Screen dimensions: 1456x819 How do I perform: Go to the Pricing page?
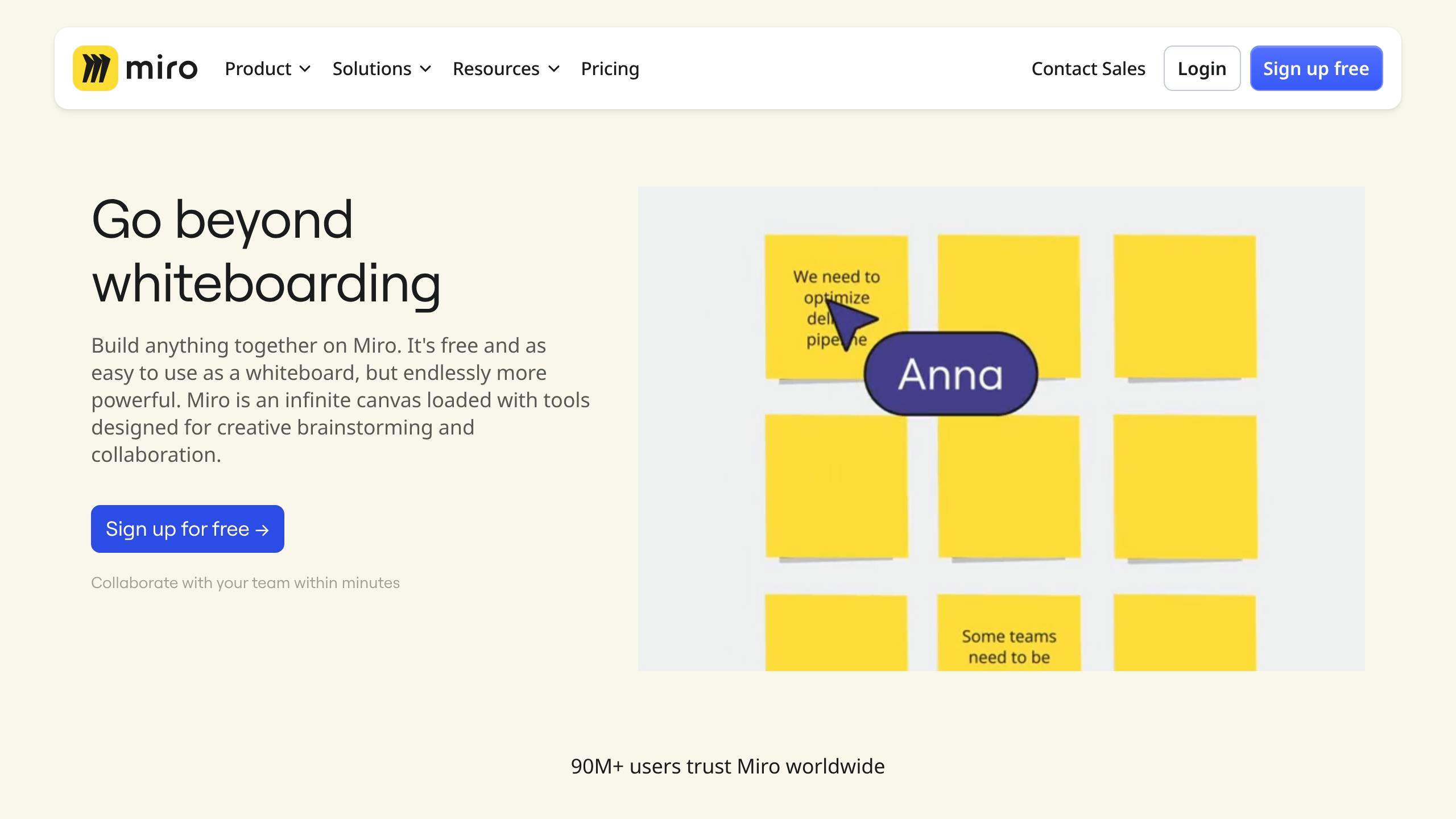[610, 69]
